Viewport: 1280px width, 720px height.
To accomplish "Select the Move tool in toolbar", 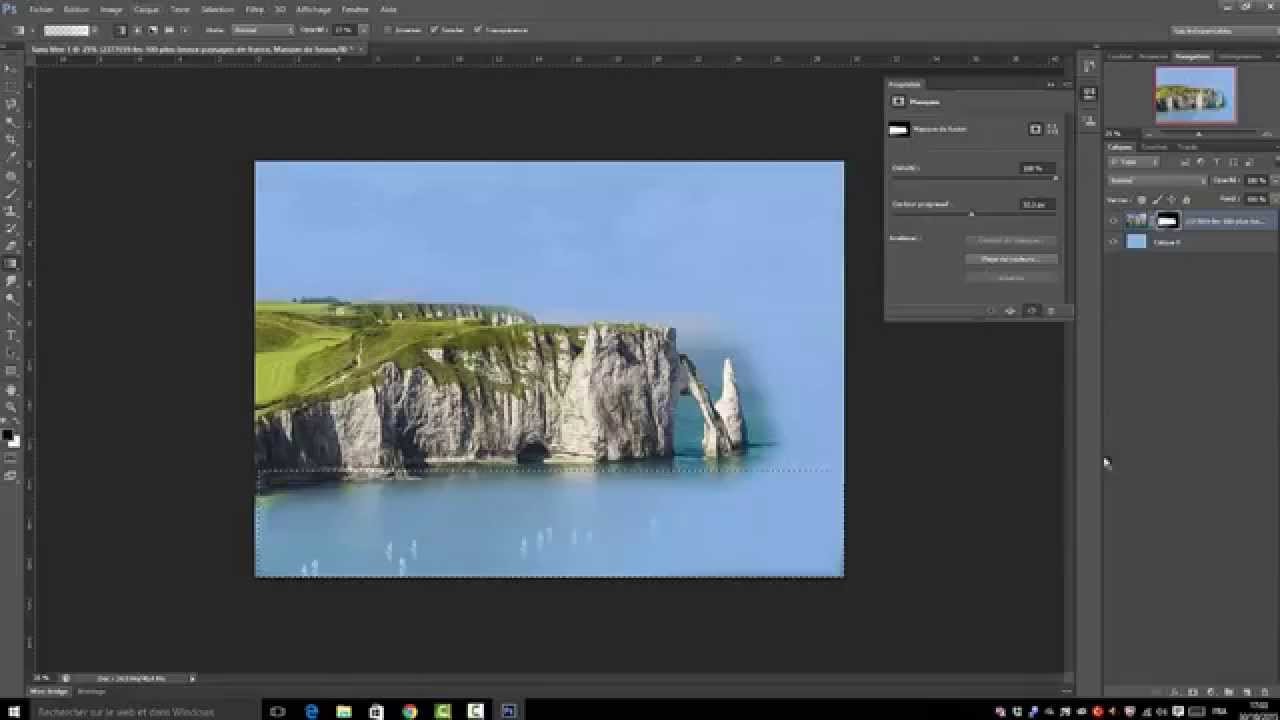I will (11, 68).
